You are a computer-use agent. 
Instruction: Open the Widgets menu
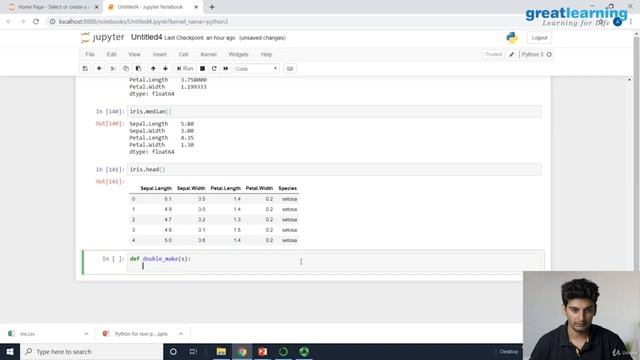[x=238, y=54]
